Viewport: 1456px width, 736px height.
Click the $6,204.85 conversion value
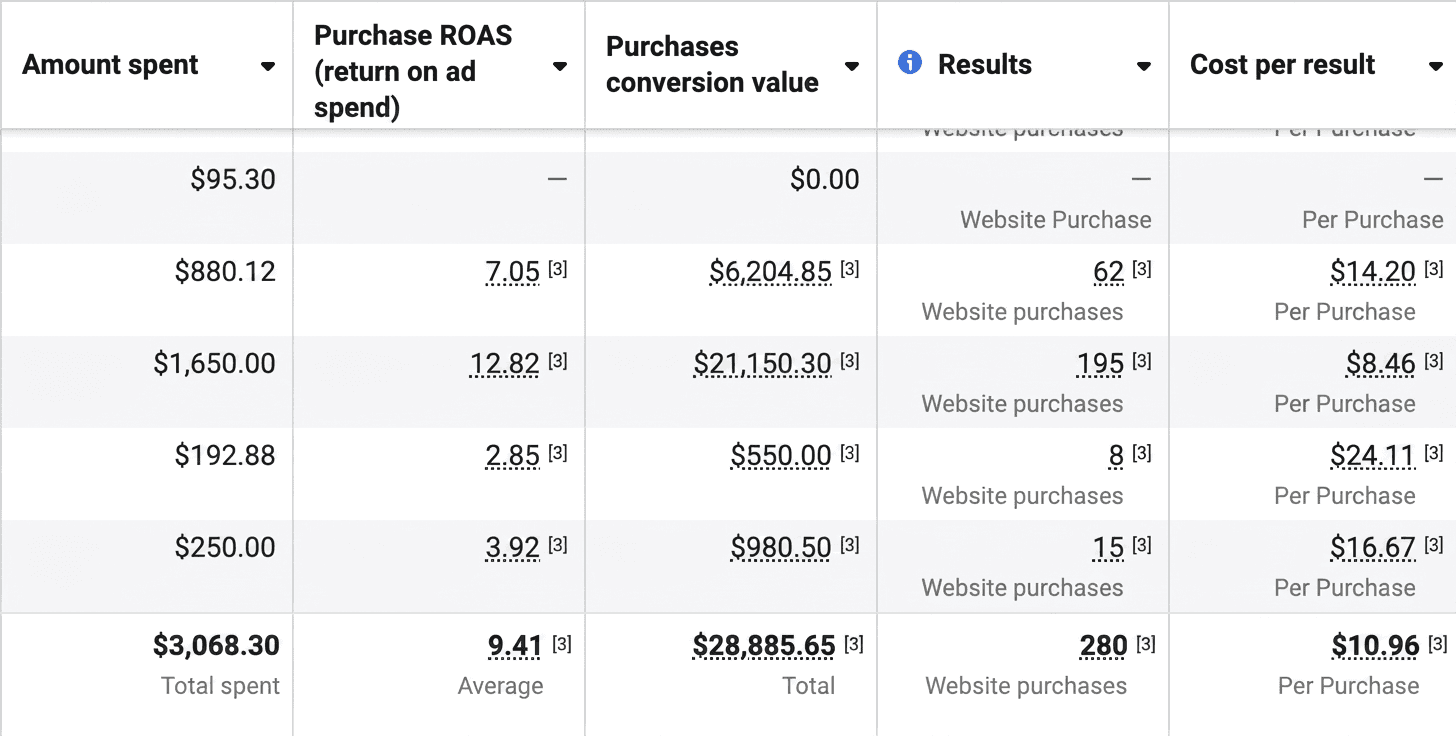[x=770, y=272]
